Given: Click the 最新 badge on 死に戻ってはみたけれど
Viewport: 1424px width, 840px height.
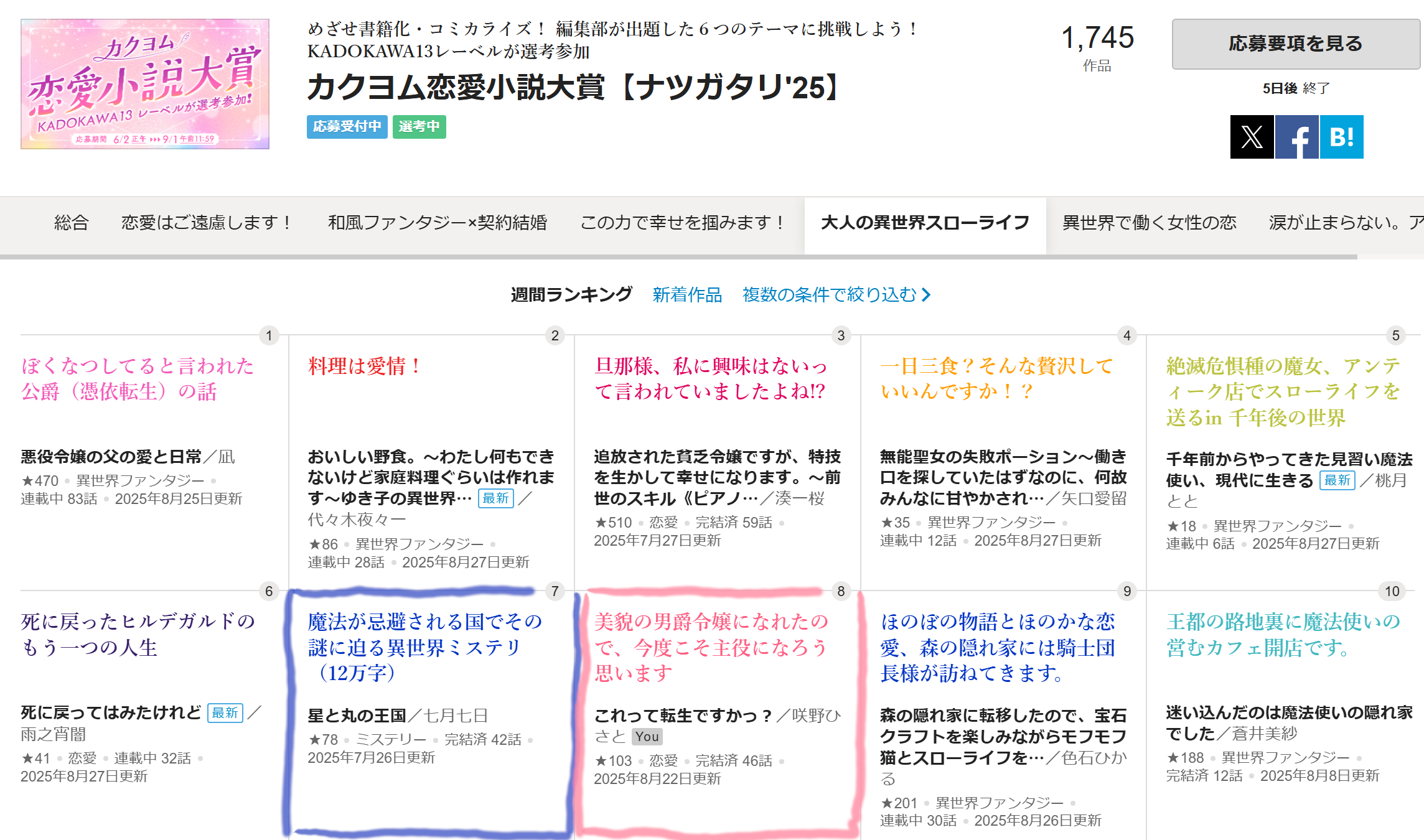Looking at the screenshot, I should click(x=225, y=713).
